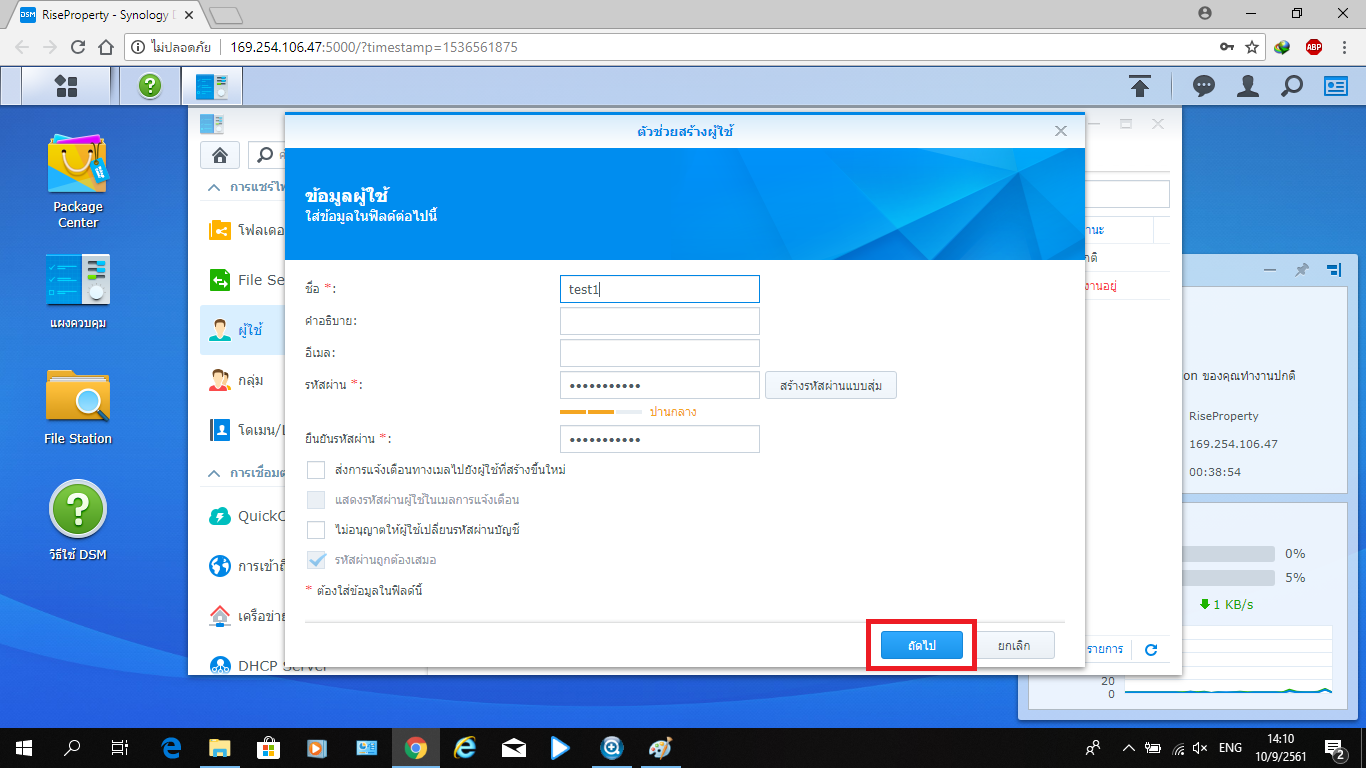Collapse the connectivity section chevron
Screen dimensions: 1366x768
(214, 473)
